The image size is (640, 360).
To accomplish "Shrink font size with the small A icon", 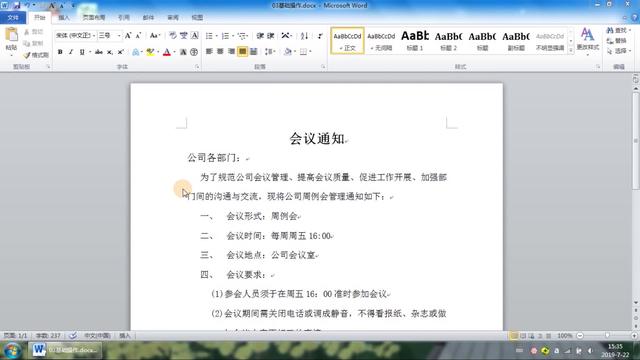I will coord(138,36).
